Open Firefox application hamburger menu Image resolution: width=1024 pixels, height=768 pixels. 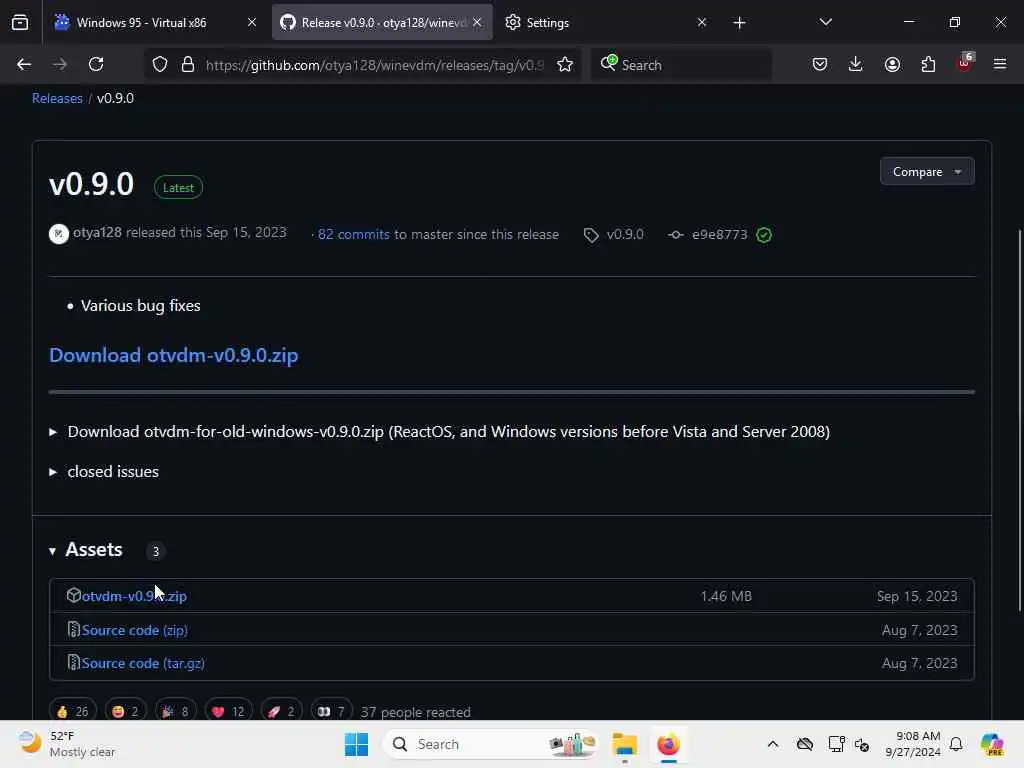tap(1000, 64)
